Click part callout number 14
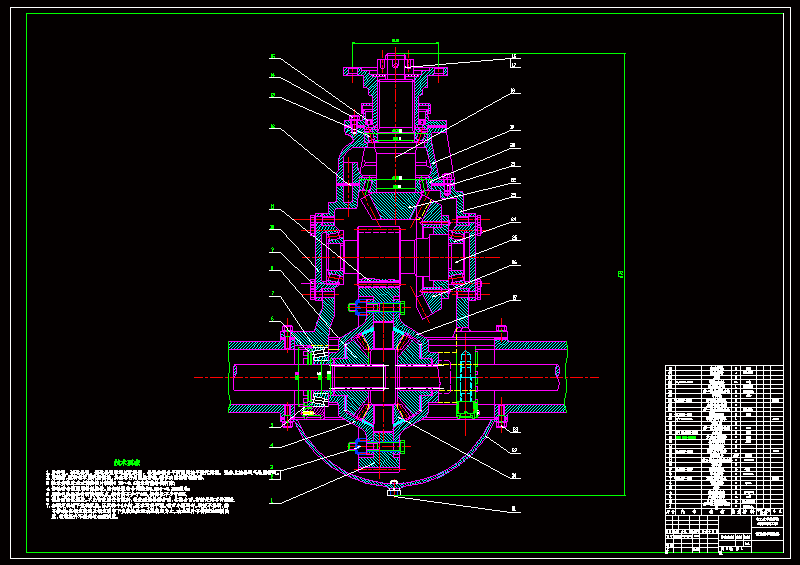This screenshot has width=800, height=565. pyautogui.click(x=273, y=76)
